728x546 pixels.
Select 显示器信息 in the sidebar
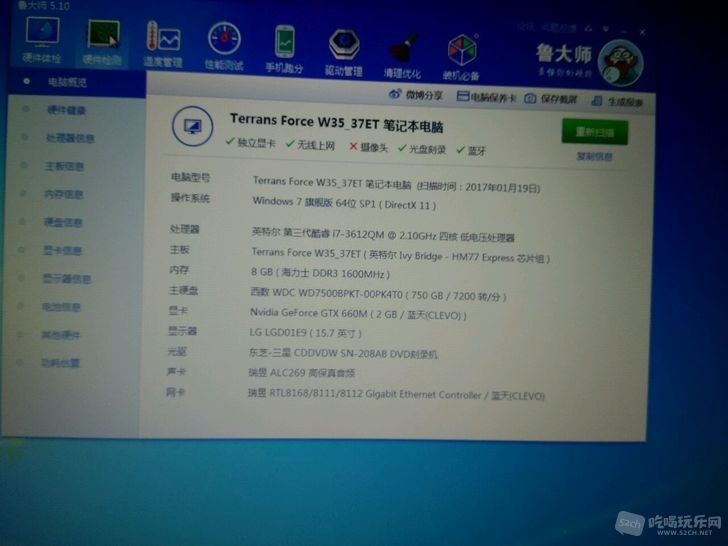point(67,279)
